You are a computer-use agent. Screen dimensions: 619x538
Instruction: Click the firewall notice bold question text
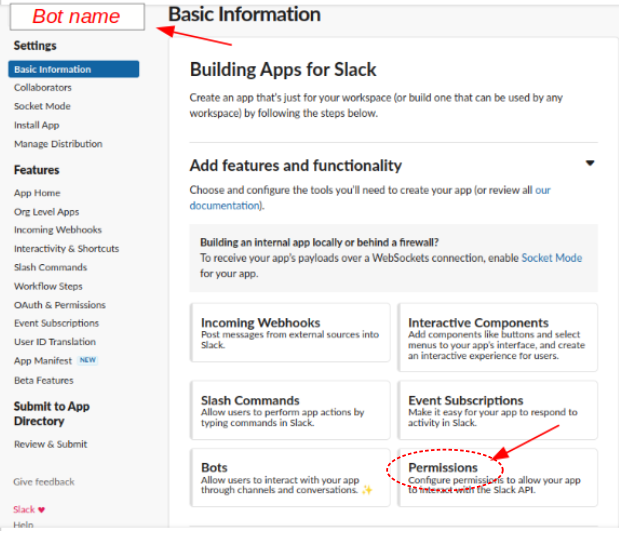319,242
